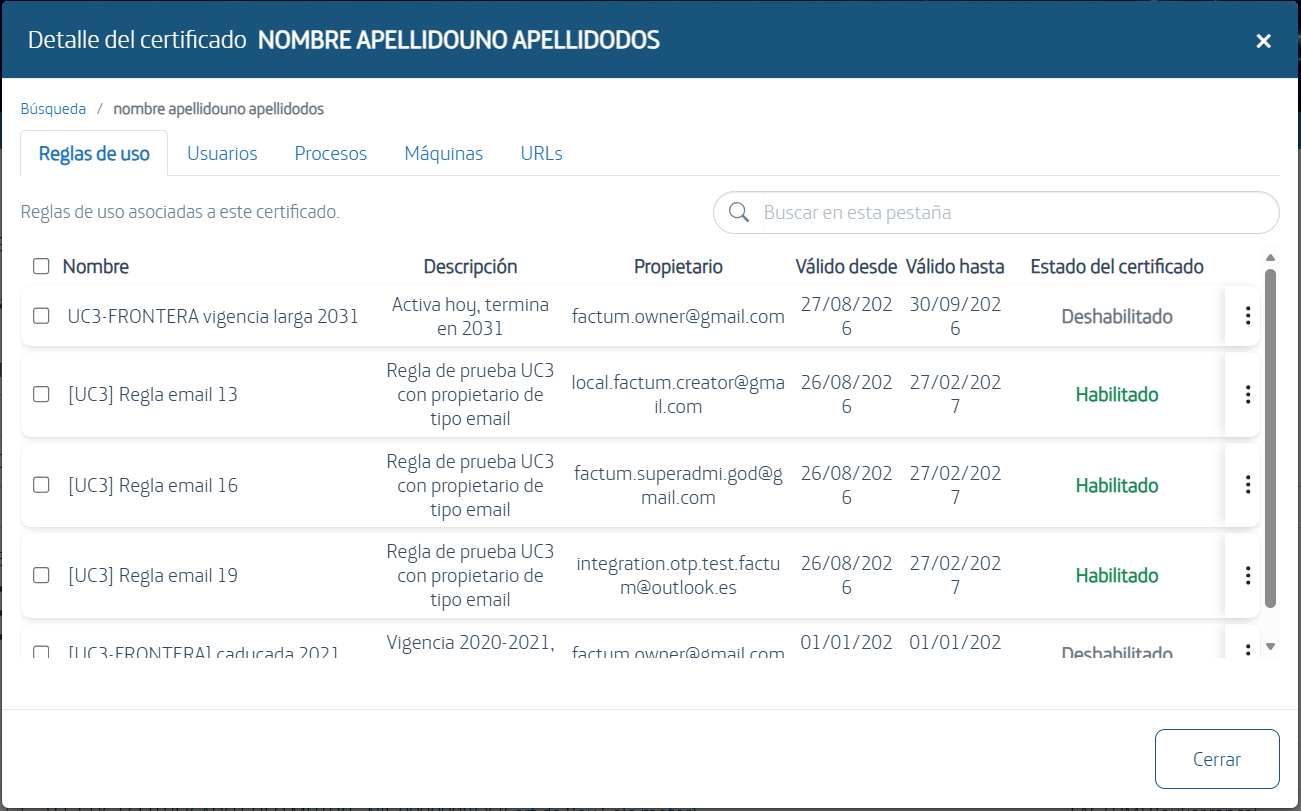Open three-dot menu for Regla email 13

(x=1247, y=394)
